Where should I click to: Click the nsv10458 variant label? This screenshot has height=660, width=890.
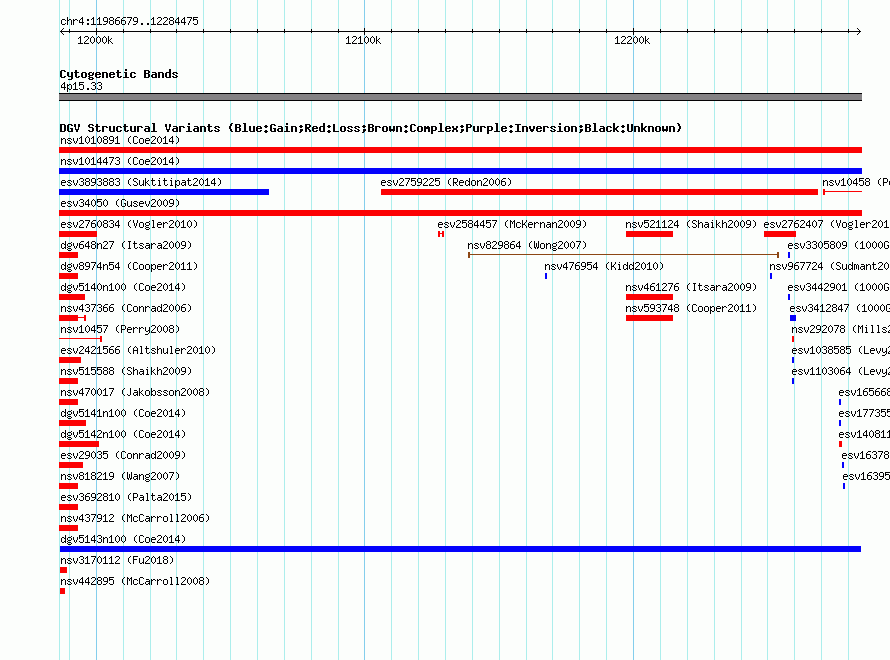(x=856, y=182)
